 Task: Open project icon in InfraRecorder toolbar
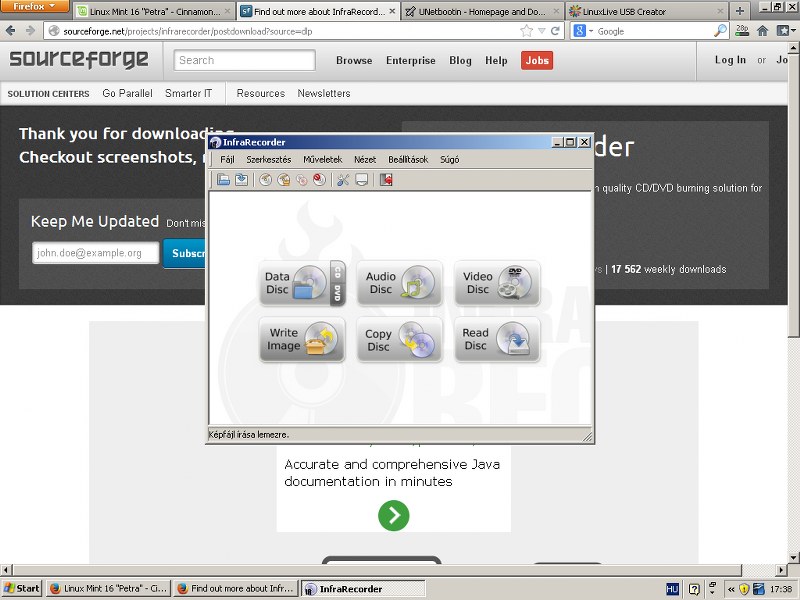coord(223,180)
